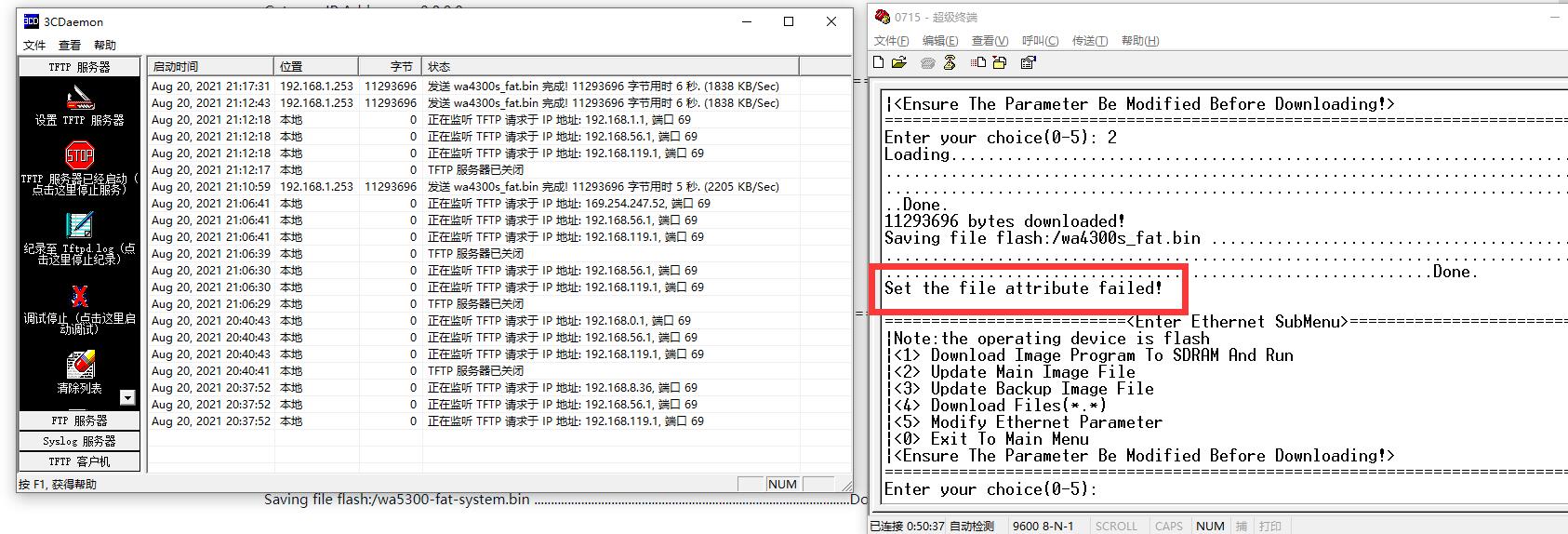Click the Tftpd.log logging notebook icon

80,225
